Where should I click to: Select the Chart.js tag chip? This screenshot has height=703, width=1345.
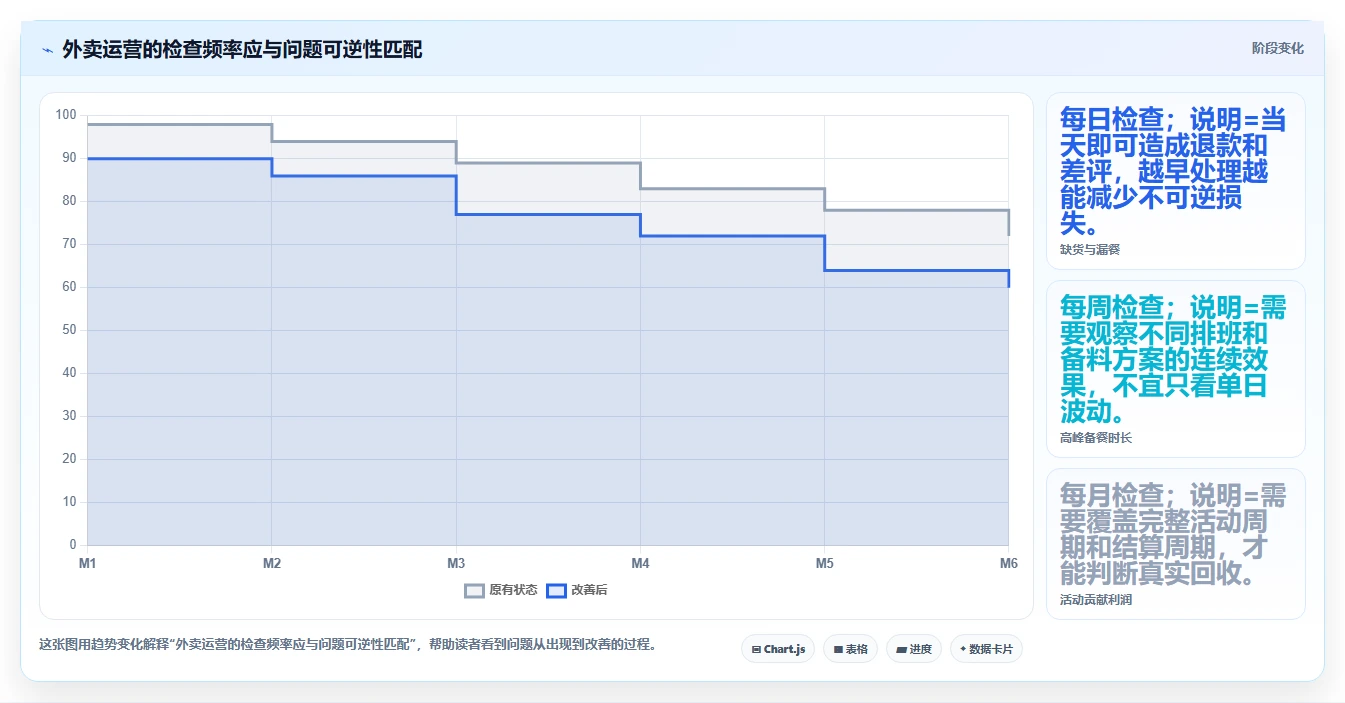pos(778,649)
